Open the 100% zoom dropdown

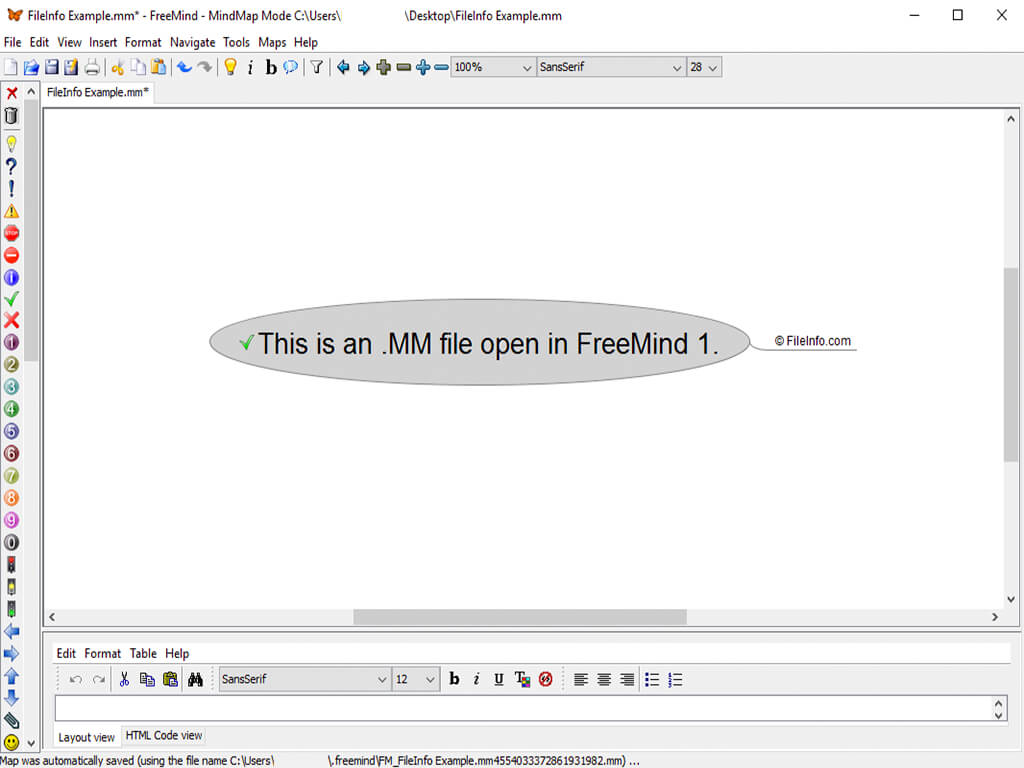[x=492, y=67]
